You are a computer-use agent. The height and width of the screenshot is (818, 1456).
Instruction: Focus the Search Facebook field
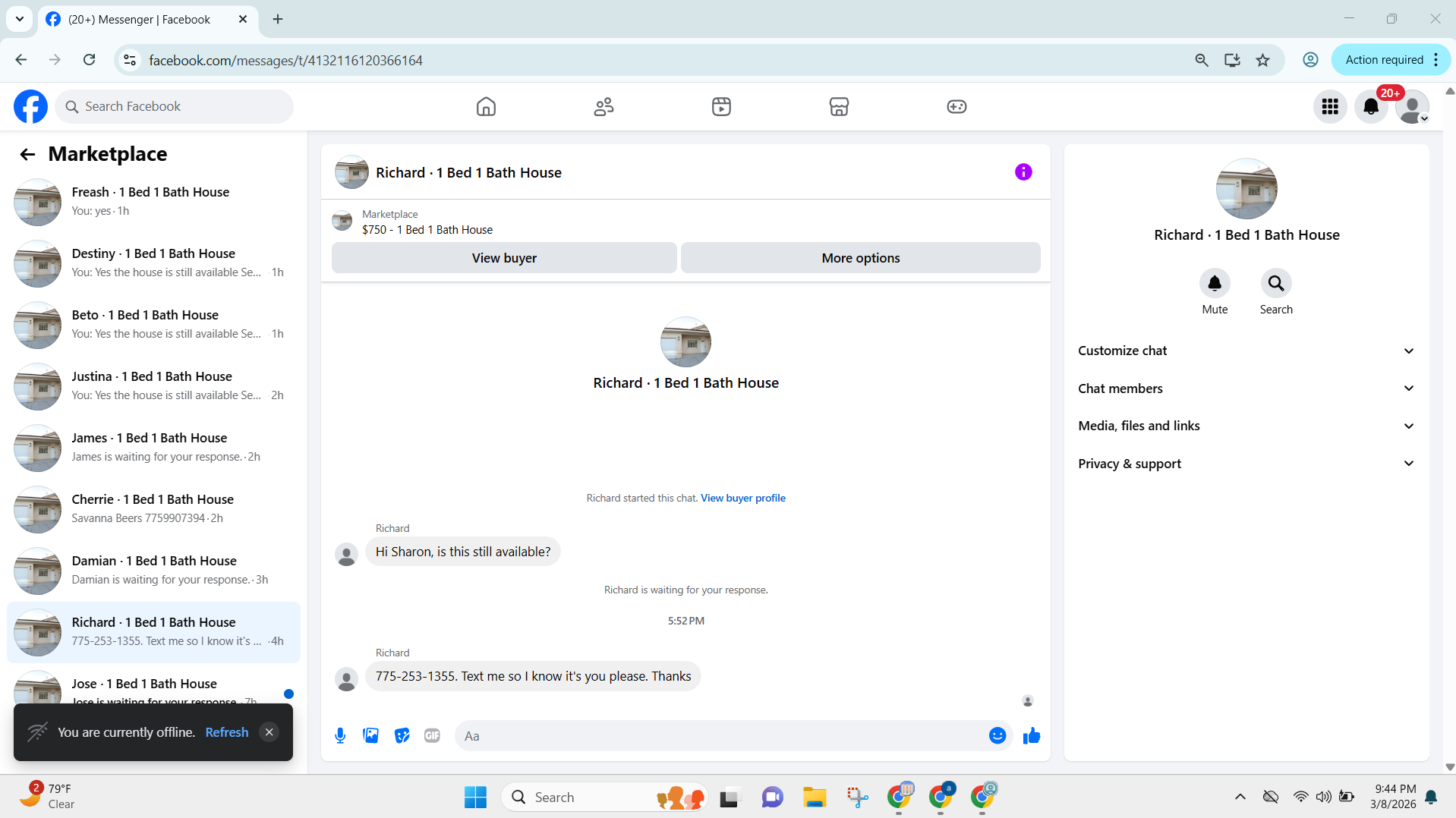[175, 107]
